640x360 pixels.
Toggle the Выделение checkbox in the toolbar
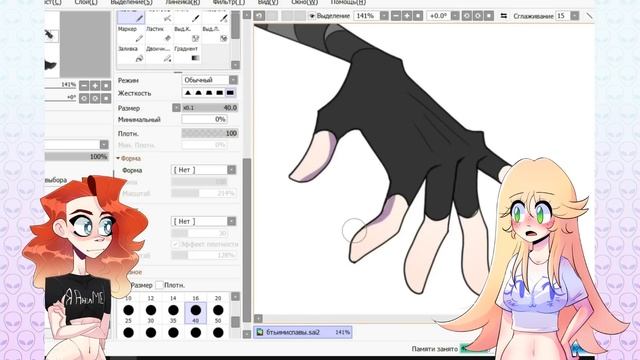click(x=312, y=16)
